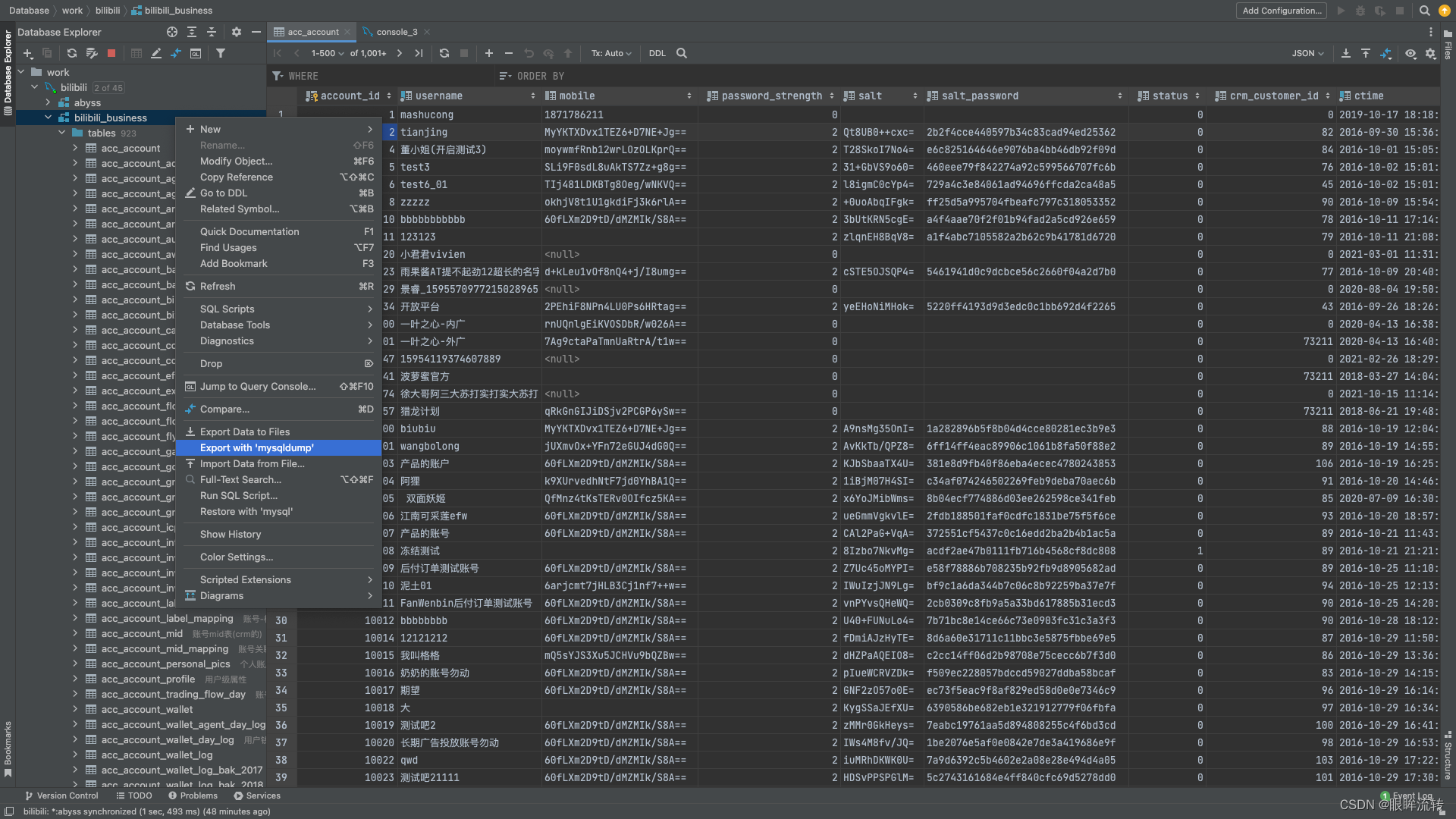The height and width of the screenshot is (819, 1456).
Task: Collapse the work folder in tree
Action: tap(21, 72)
